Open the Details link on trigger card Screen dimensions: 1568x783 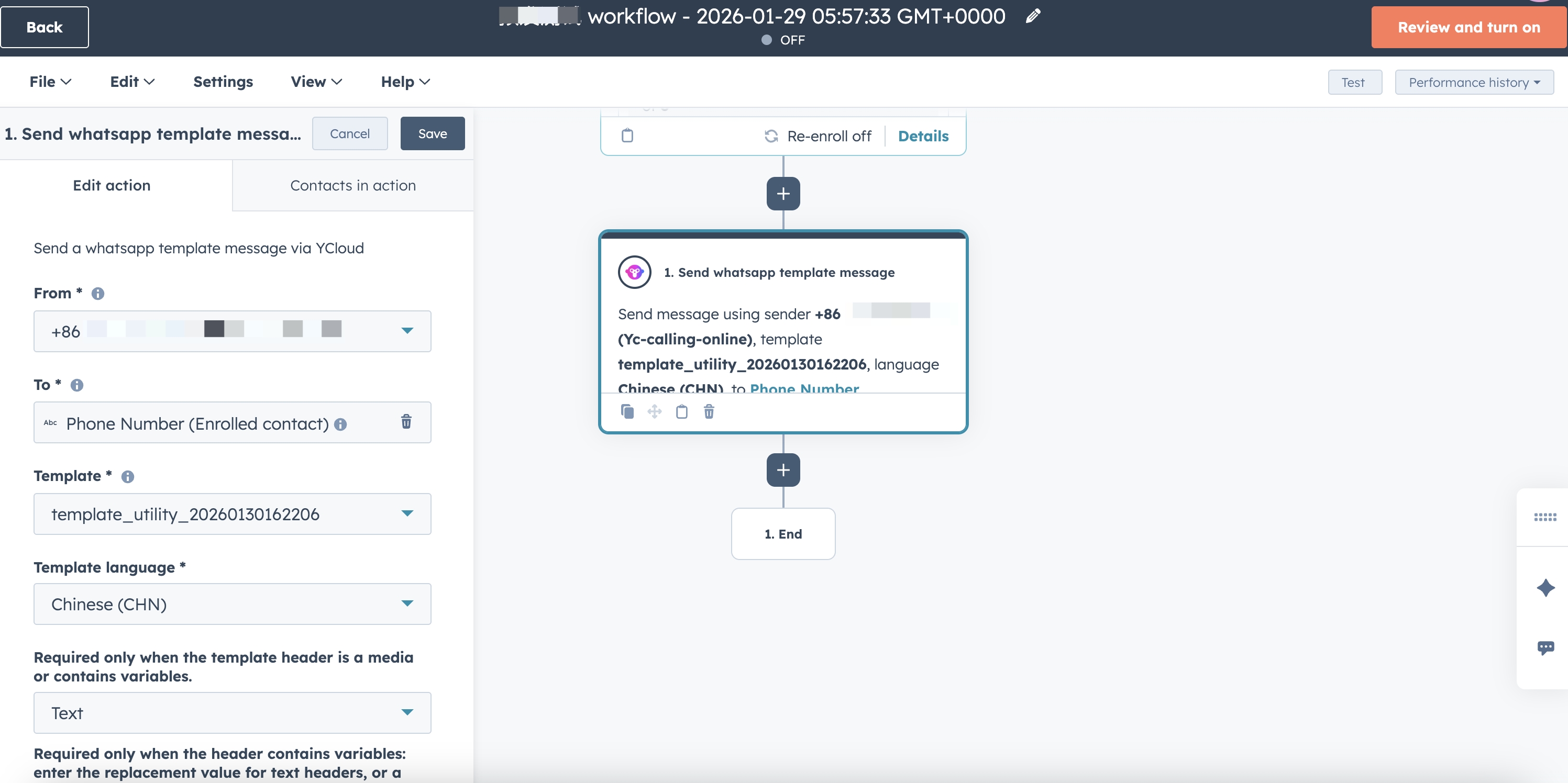(923, 136)
